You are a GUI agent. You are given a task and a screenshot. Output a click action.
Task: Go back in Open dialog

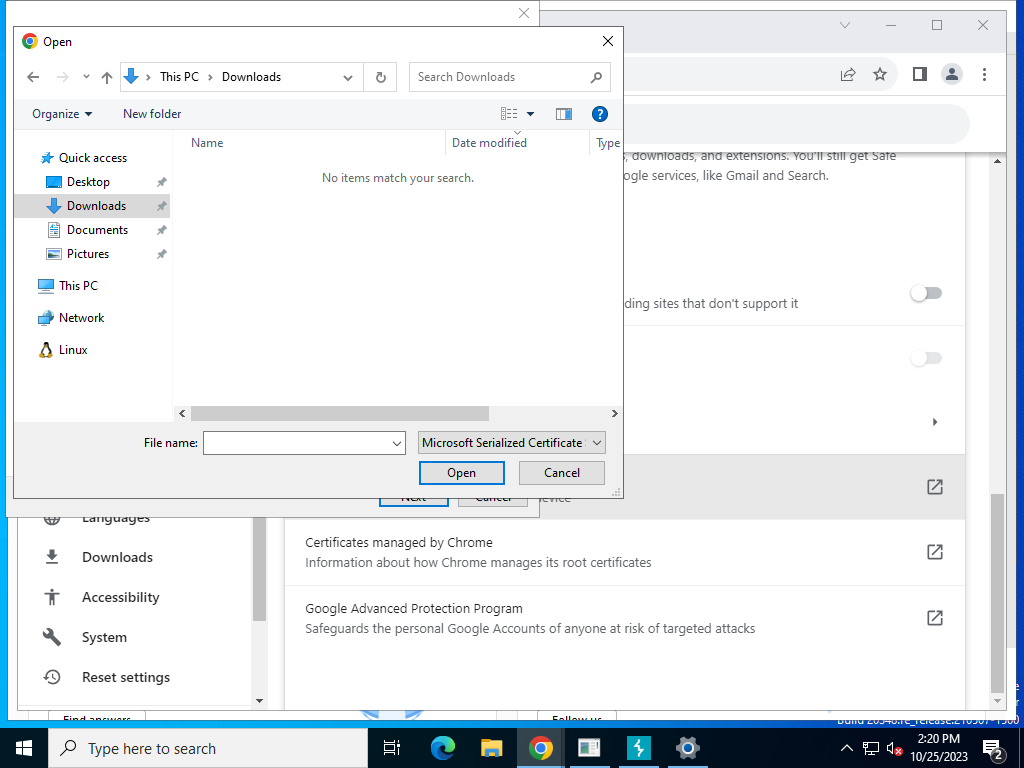[33, 77]
